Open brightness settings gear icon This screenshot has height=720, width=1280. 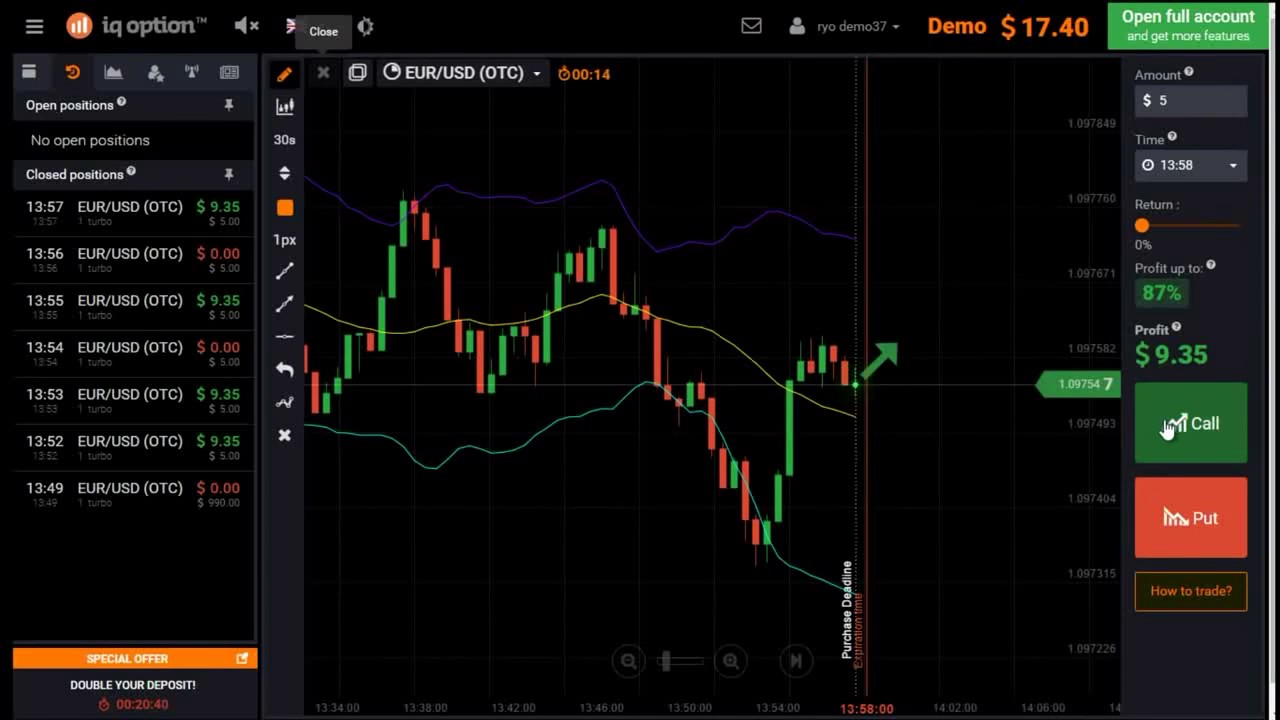[365, 27]
